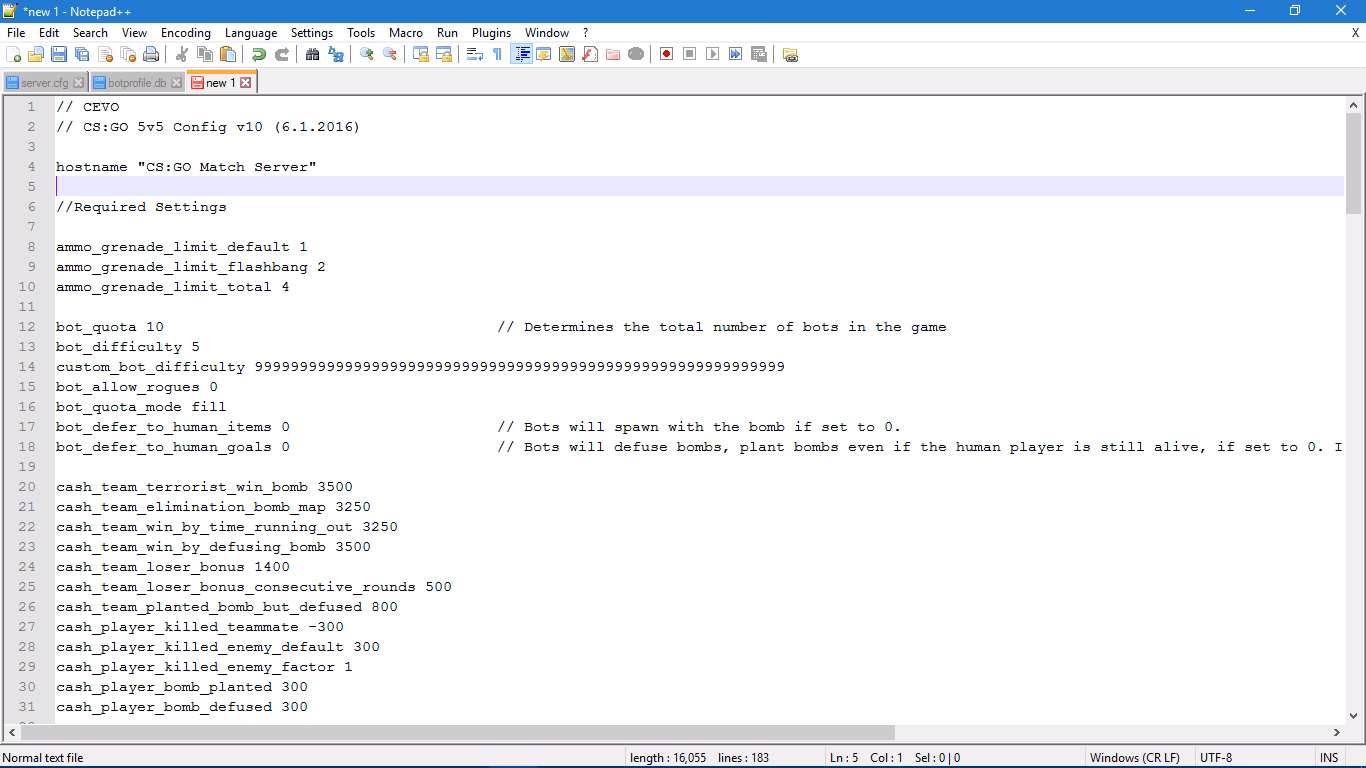Run macro multiple times icon

(x=736, y=54)
